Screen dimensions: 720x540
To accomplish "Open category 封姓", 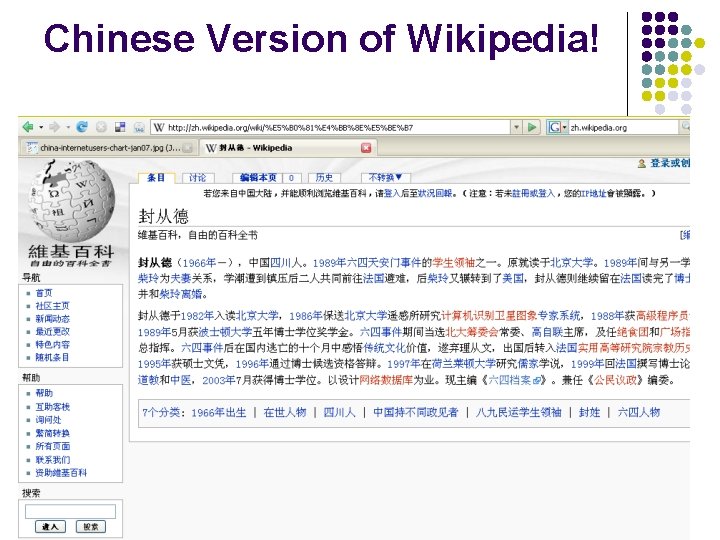I will pos(590,412).
